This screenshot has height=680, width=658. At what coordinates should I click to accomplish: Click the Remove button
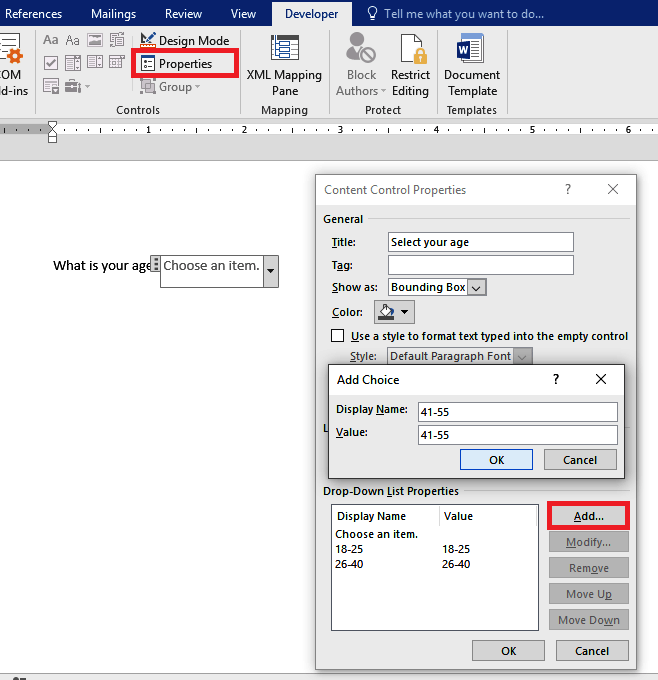pos(588,568)
